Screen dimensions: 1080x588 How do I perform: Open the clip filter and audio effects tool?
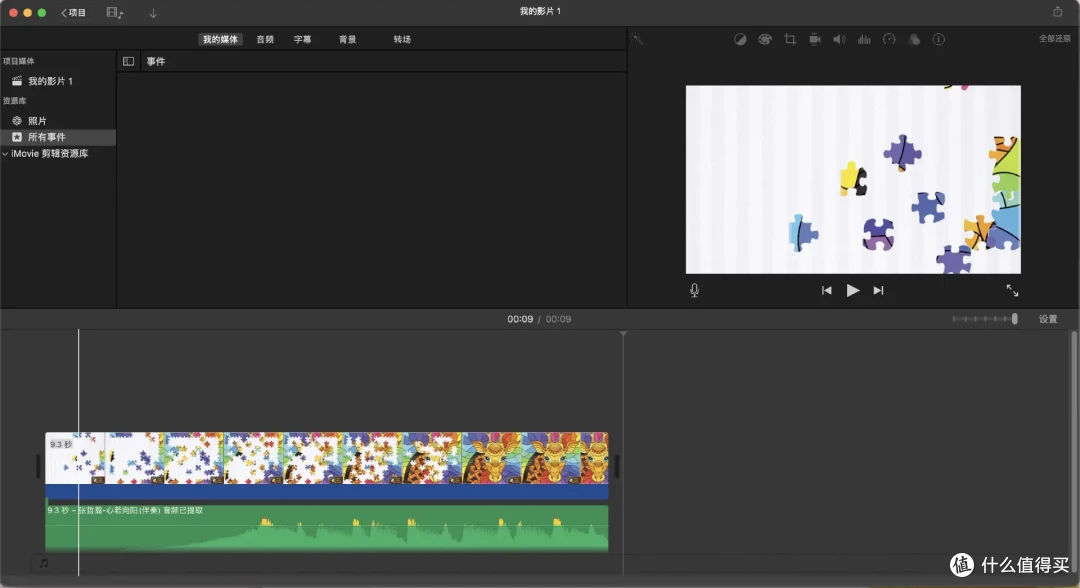pos(914,39)
